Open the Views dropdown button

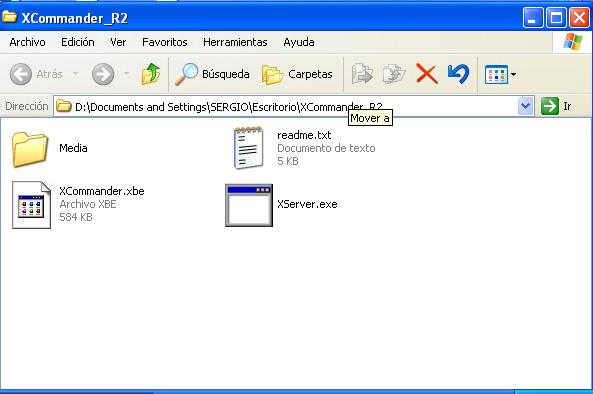tap(500, 74)
